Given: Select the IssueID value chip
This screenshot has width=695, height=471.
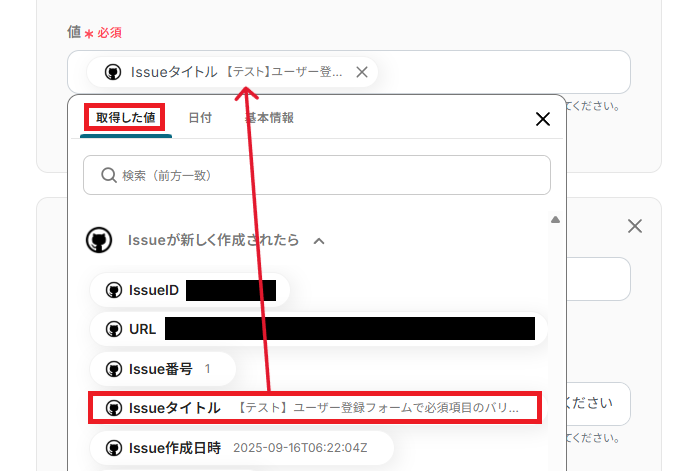Looking at the screenshot, I should pyautogui.click(x=190, y=290).
